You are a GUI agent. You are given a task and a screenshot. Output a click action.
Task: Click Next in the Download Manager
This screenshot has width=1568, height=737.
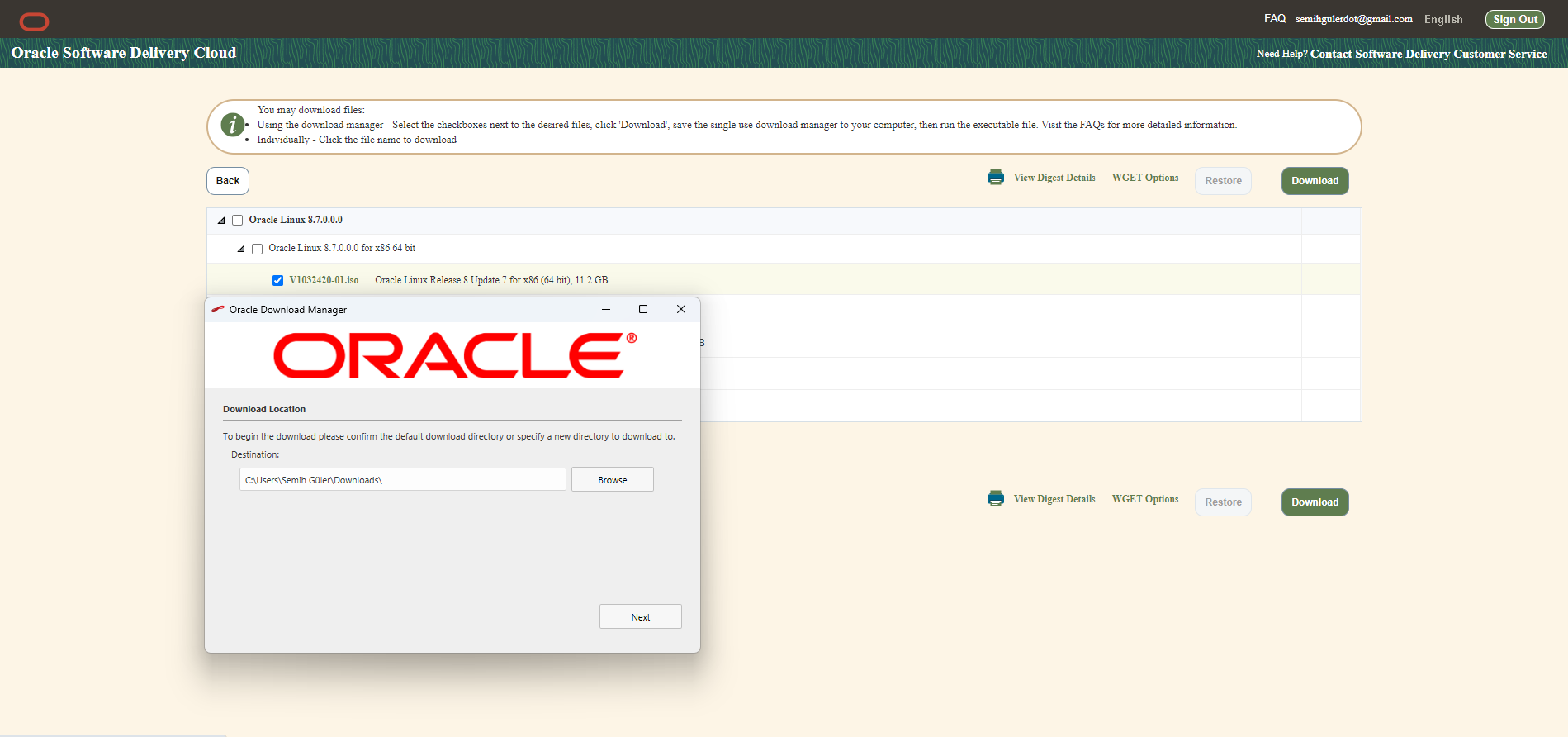pyautogui.click(x=641, y=616)
